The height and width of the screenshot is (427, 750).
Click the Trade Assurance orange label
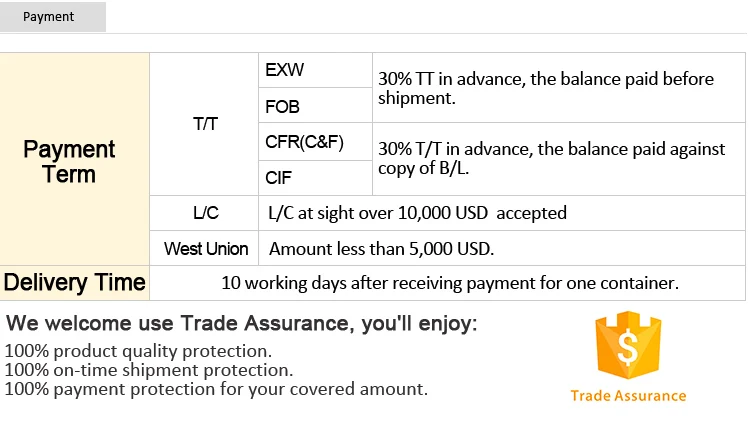[628, 395]
